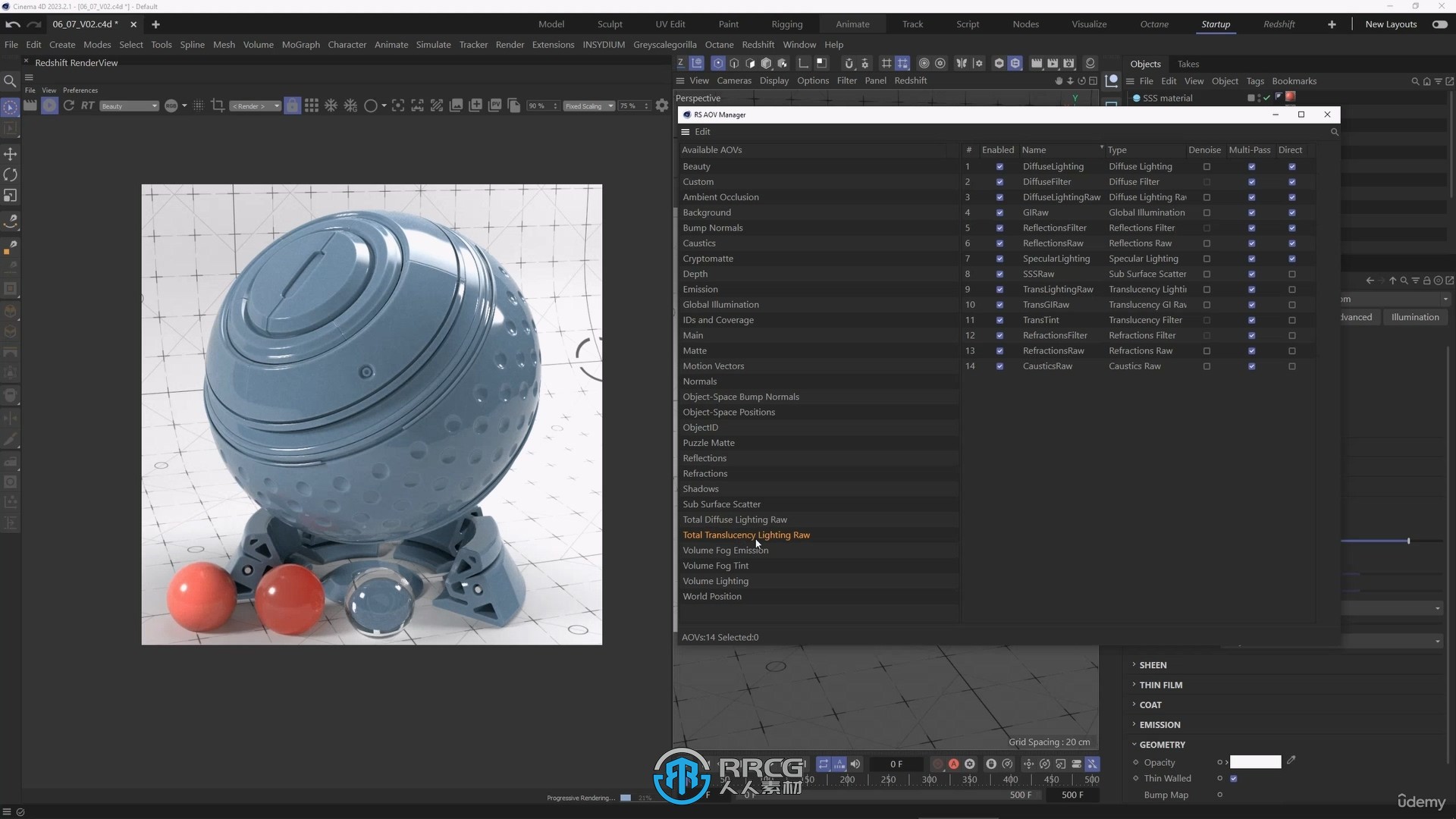The height and width of the screenshot is (819, 1456).
Task: Search icon in RS AOV Manager
Action: coord(1334,132)
